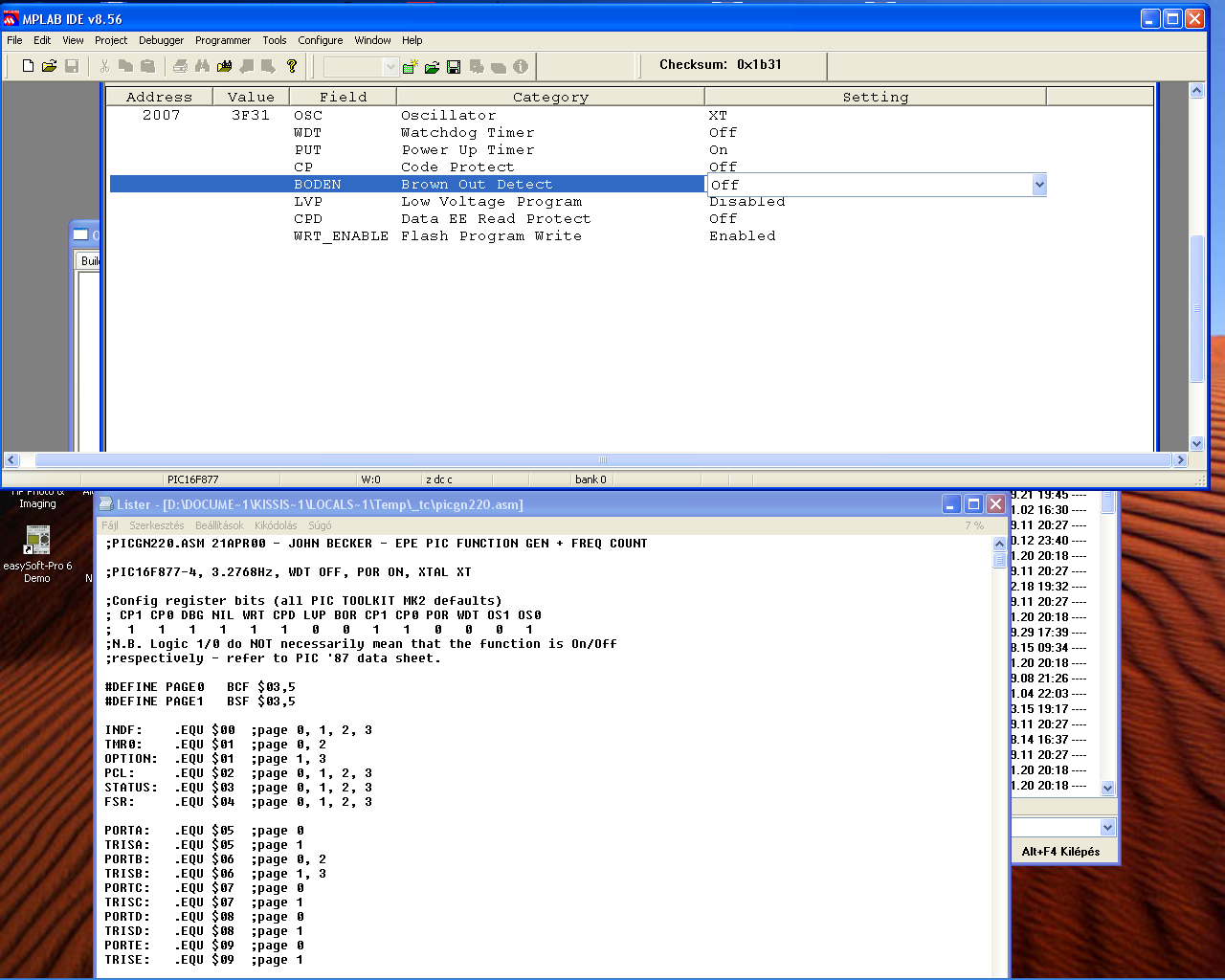Click the MPLAB horizontal scrollbar right arrow
The width and height of the screenshot is (1225, 980).
click(1180, 460)
